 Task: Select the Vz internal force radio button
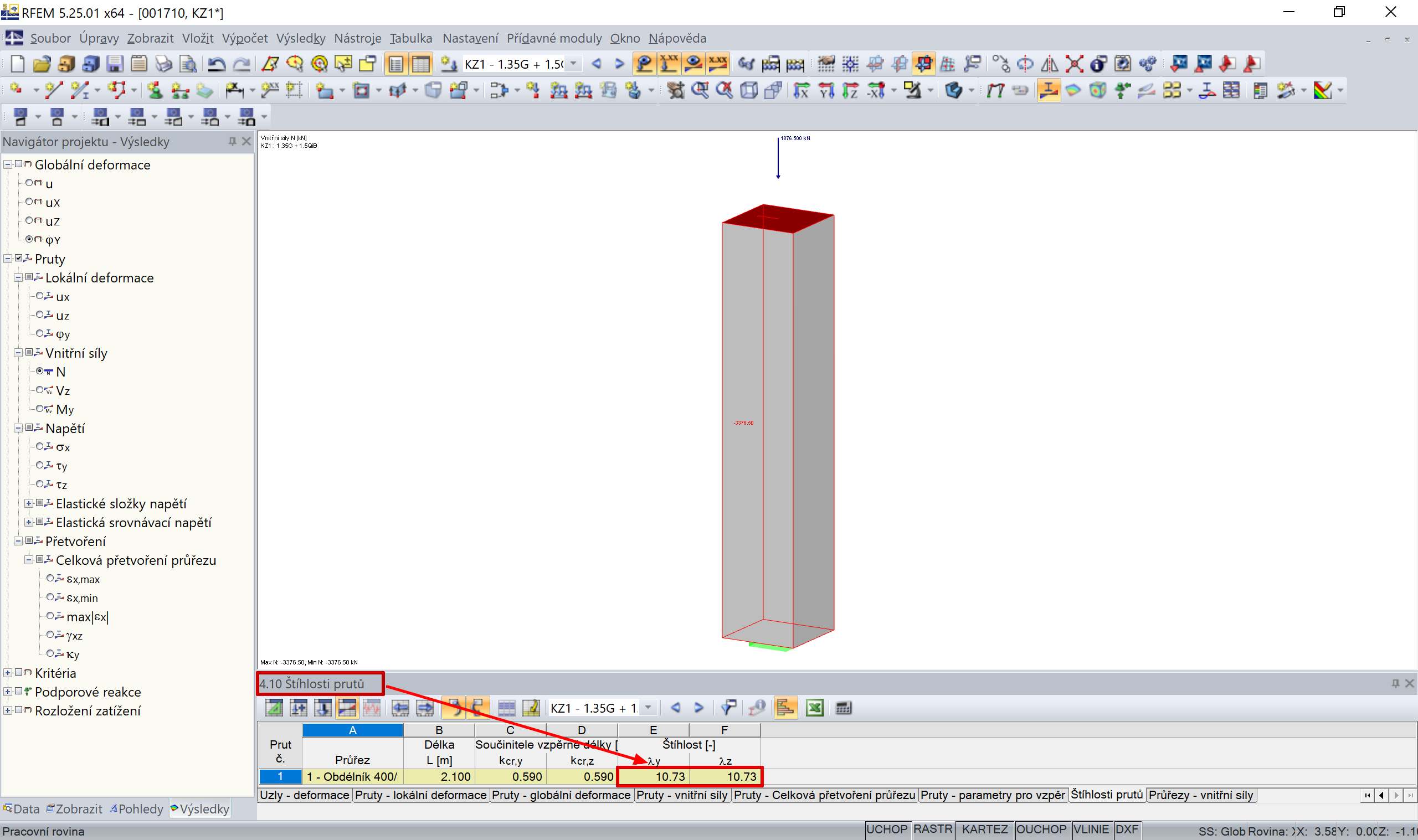(40, 390)
